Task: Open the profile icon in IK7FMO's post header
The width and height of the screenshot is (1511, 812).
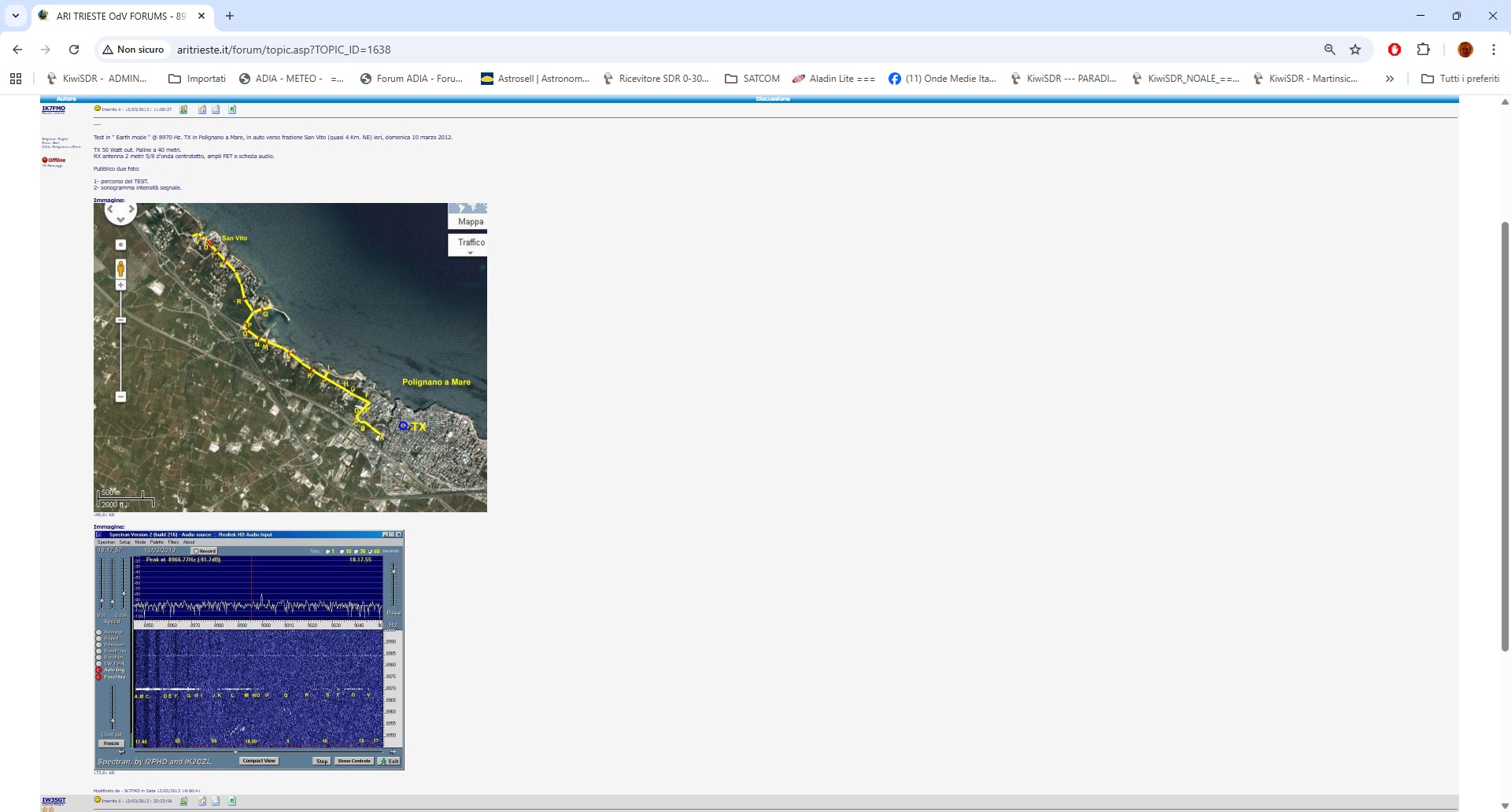Action: tap(183, 109)
